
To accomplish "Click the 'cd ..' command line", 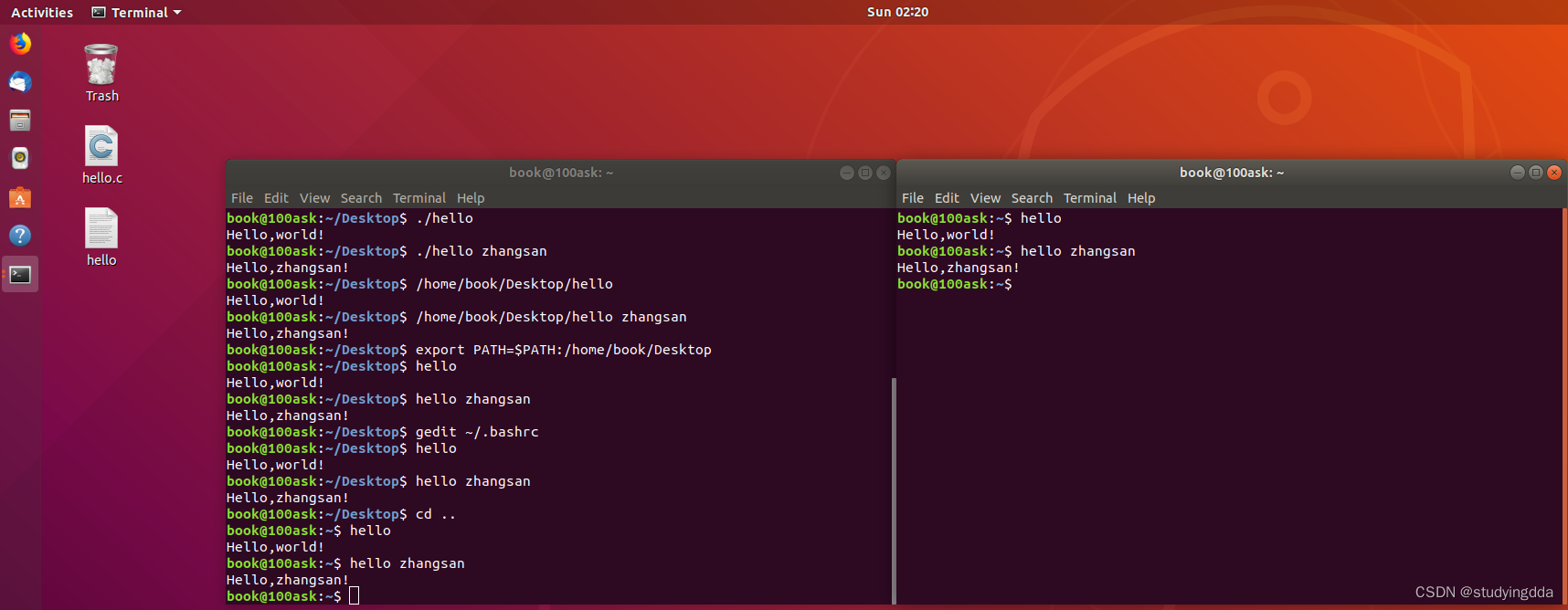I will pos(341,514).
